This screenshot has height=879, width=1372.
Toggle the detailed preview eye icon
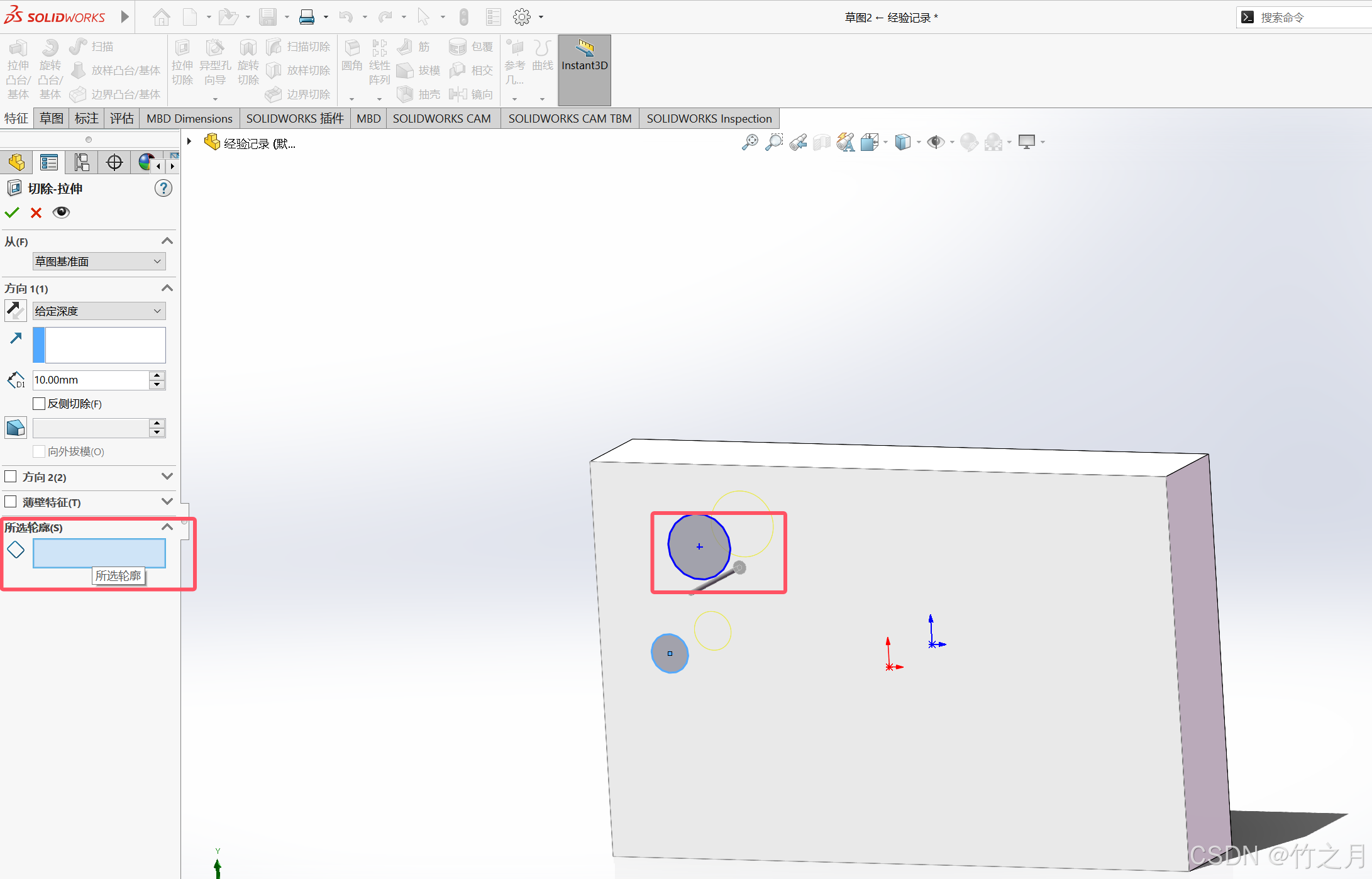pyautogui.click(x=61, y=213)
